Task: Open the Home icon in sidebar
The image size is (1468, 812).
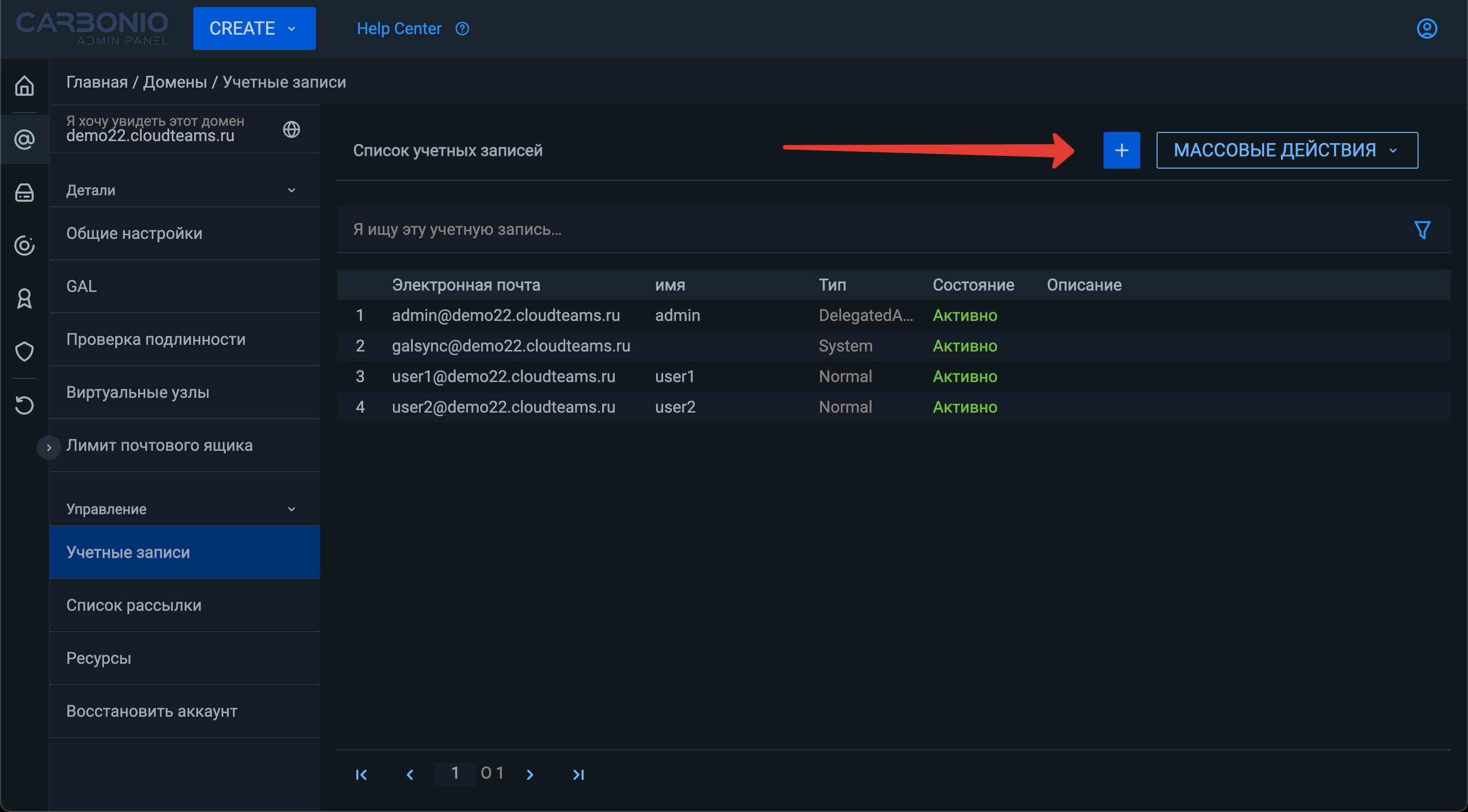Action: pos(24,86)
